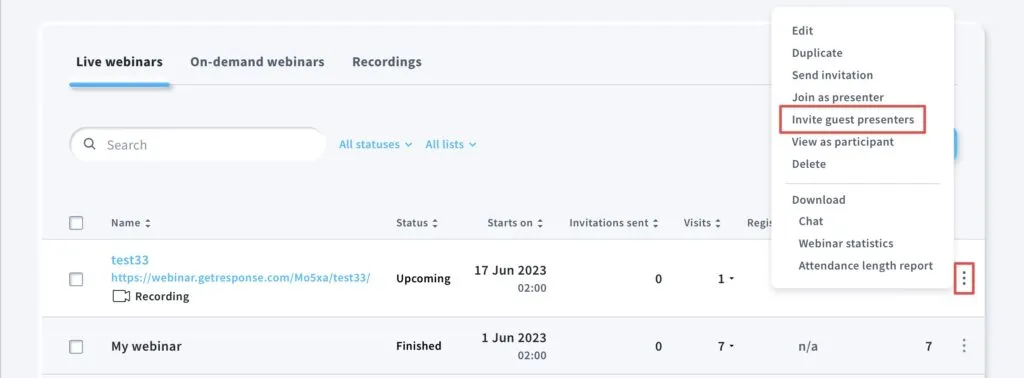Click the My webinar name text
The height and width of the screenshot is (378, 1024).
pos(146,347)
